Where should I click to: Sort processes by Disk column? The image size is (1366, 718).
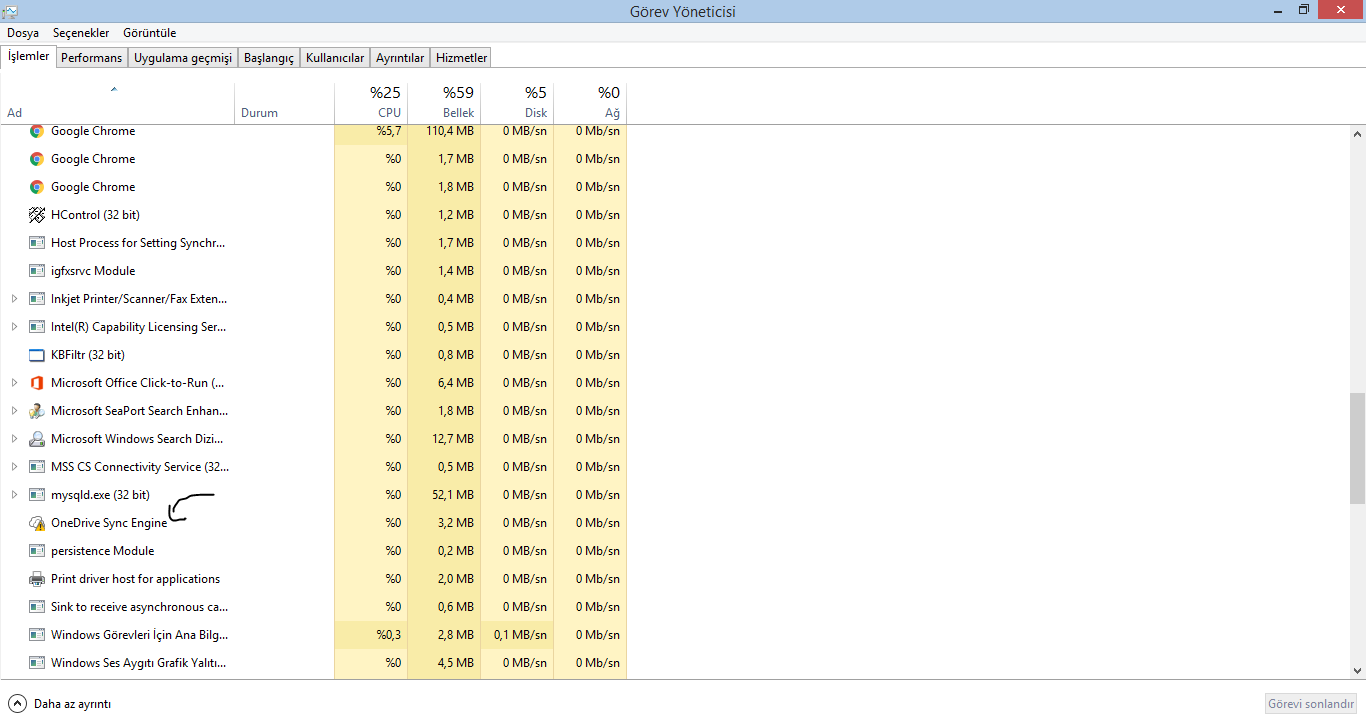coord(517,102)
